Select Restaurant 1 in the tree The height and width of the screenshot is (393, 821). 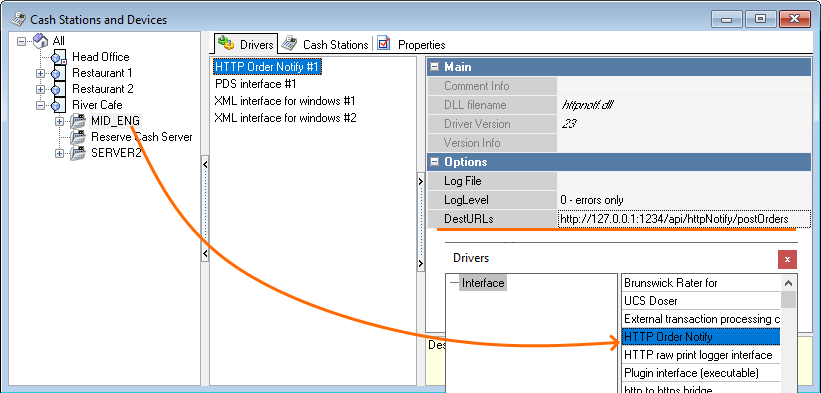click(102, 73)
